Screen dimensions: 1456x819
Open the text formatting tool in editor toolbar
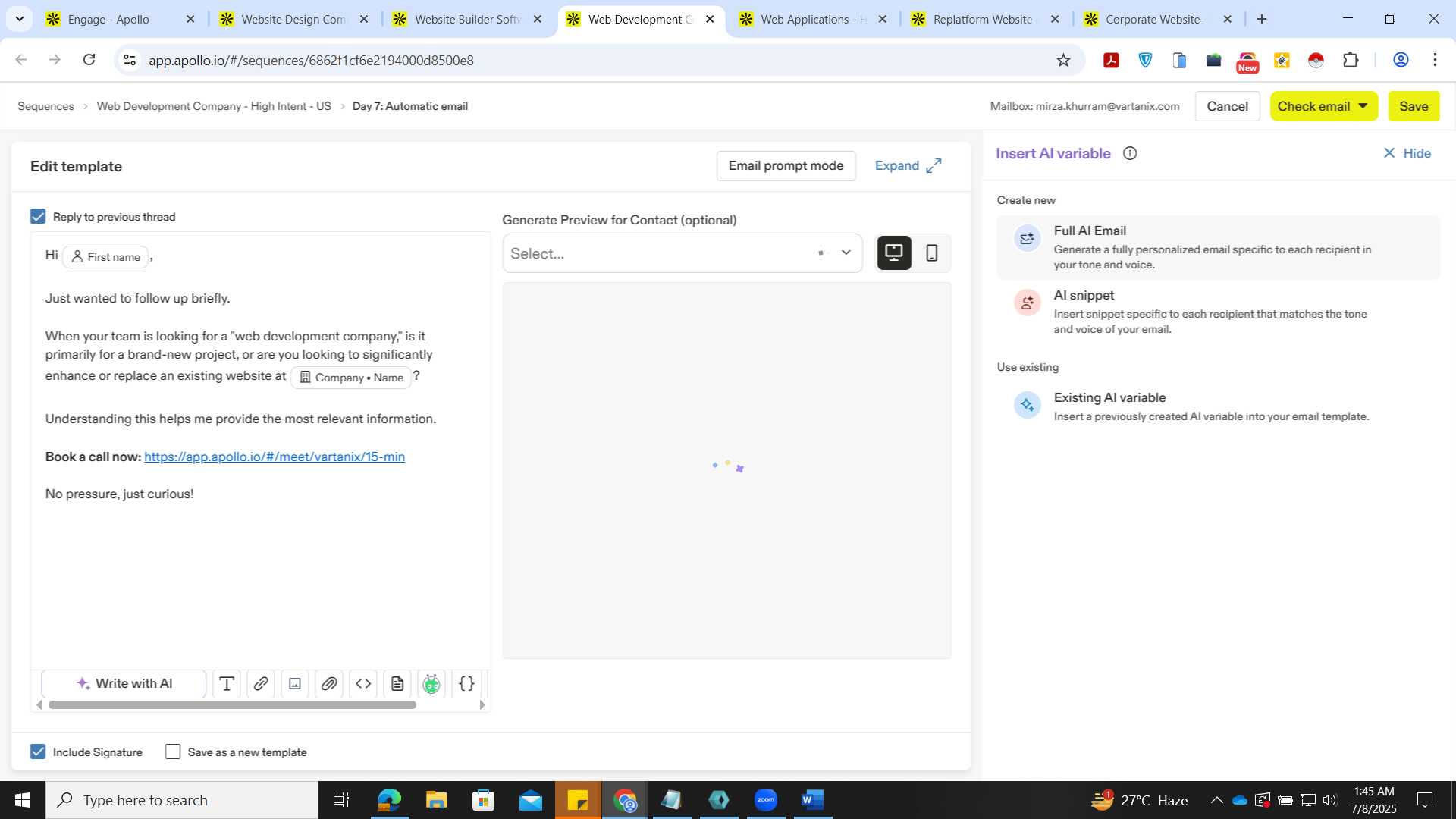click(226, 684)
